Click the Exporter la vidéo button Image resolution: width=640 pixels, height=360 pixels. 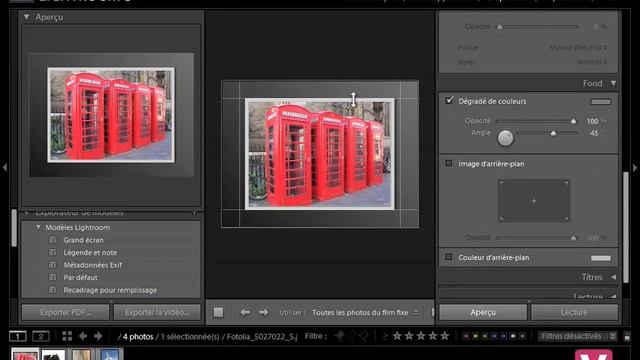click(x=157, y=312)
